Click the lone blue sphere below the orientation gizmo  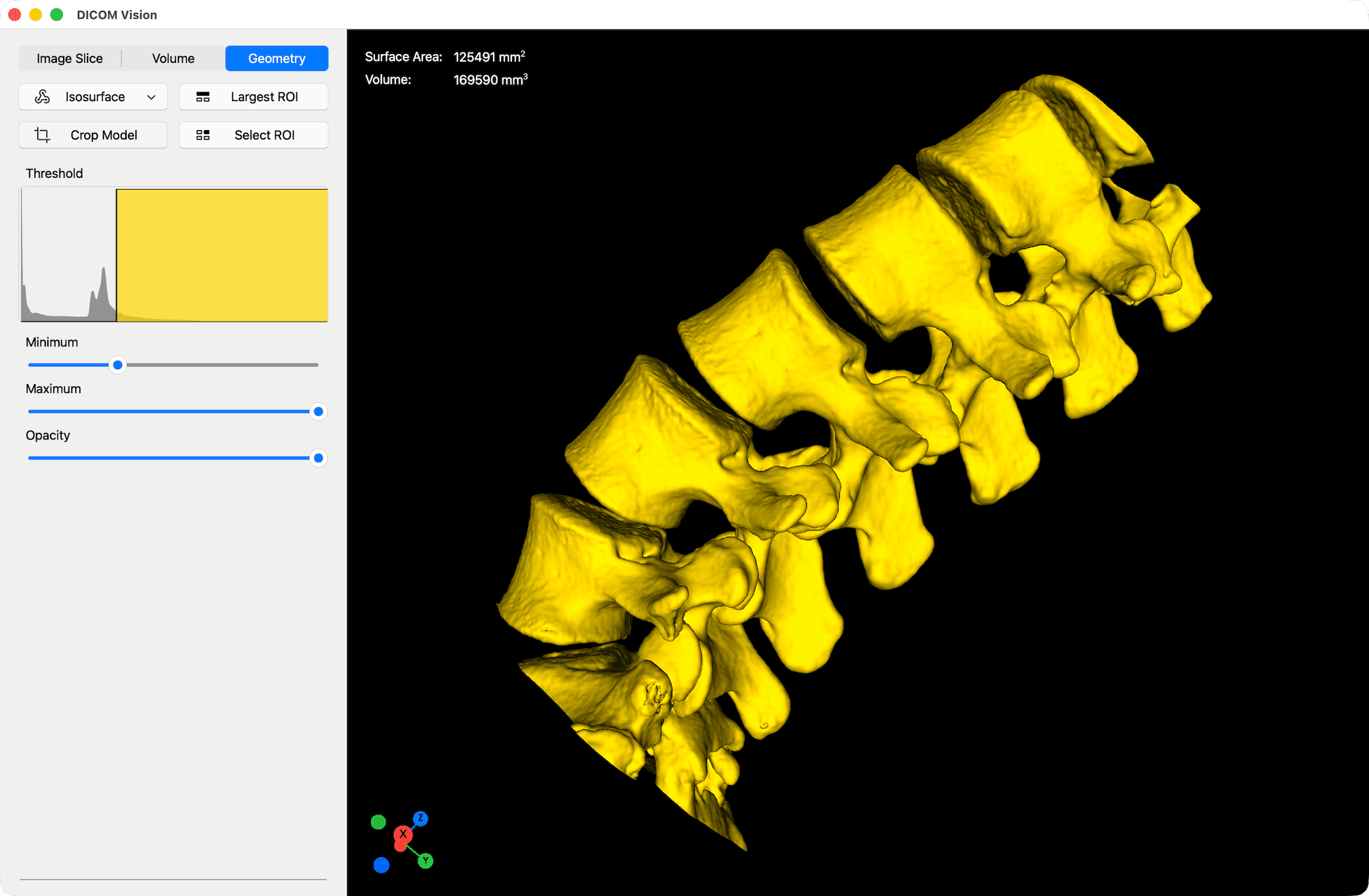[x=381, y=865]
